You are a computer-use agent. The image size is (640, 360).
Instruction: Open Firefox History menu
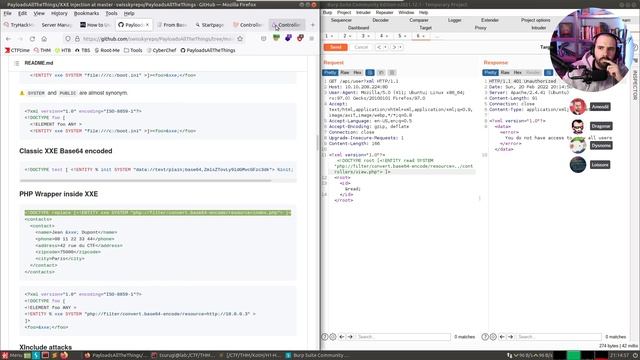[x=59, y=13]
